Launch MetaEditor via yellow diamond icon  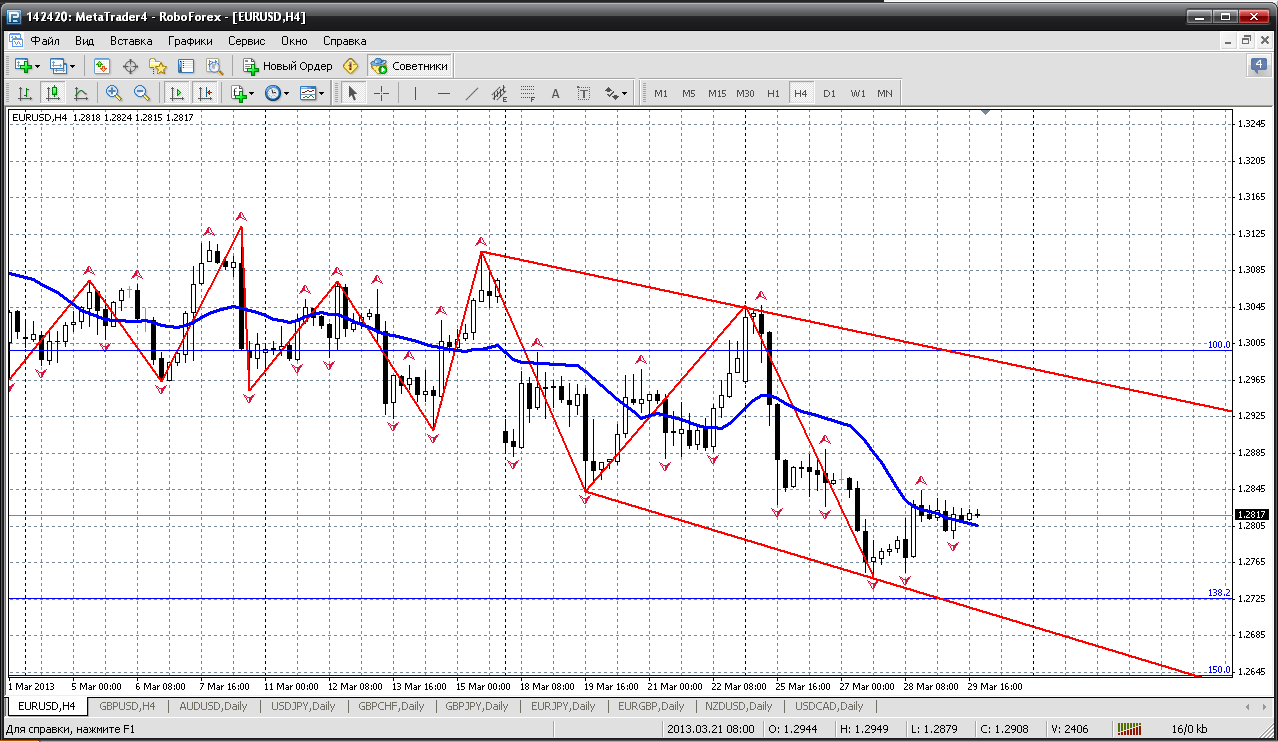351,66
